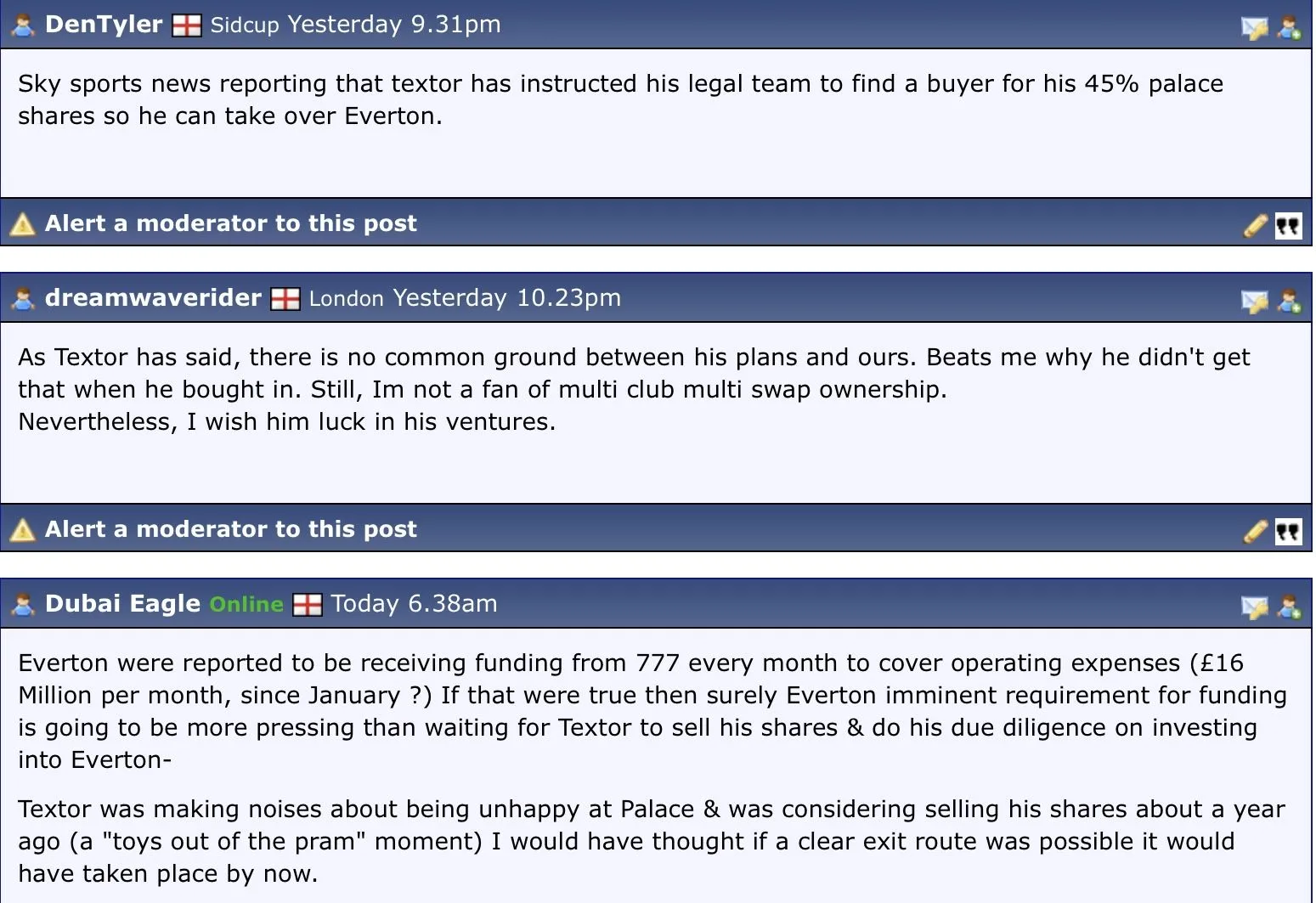The image size is (1316, 903).
Task: Click user avatar icon beside DenTyler
Action: tap(23, 25)
